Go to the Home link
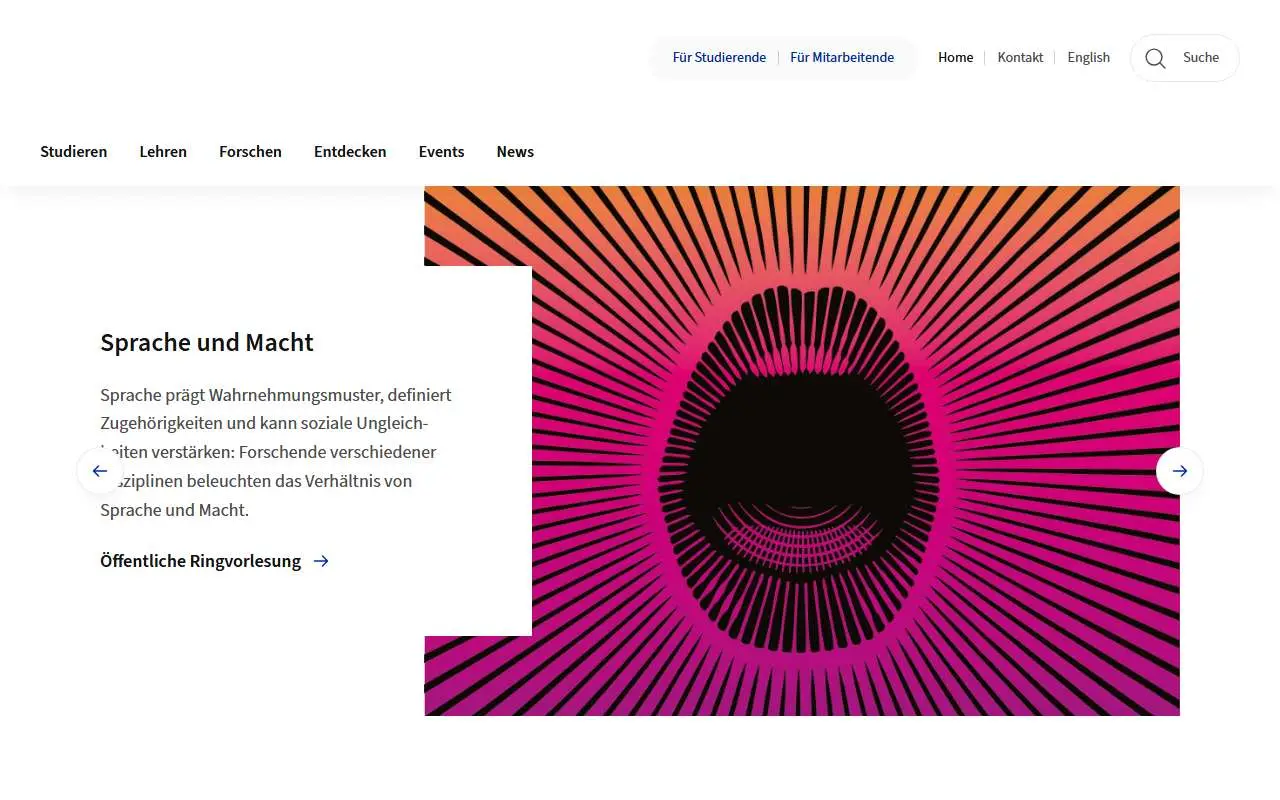Screen dimensions: 1280x800 (955, 57)
